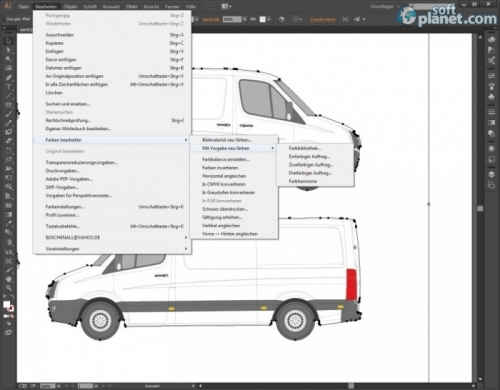This screenshot has height=390, width=500.
Task: Select the Zoom magnifier tool
Action: tap(9, 288)
